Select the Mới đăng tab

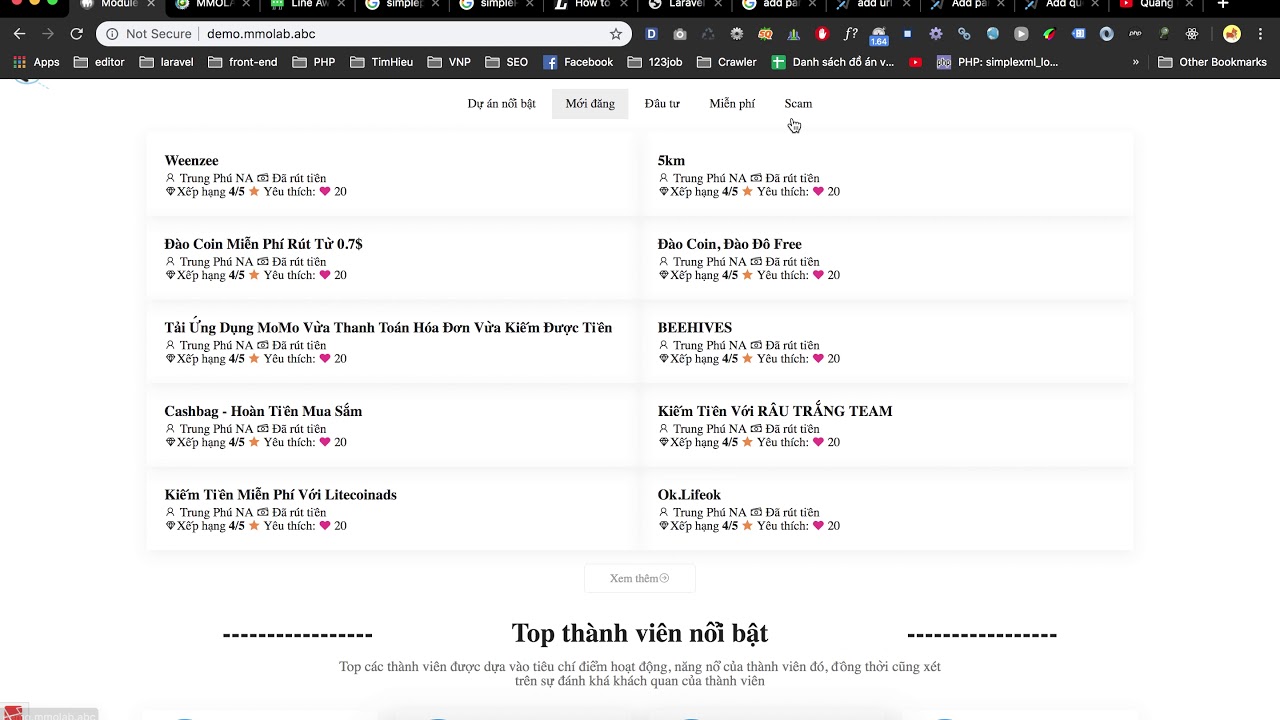tap(590, 104)
